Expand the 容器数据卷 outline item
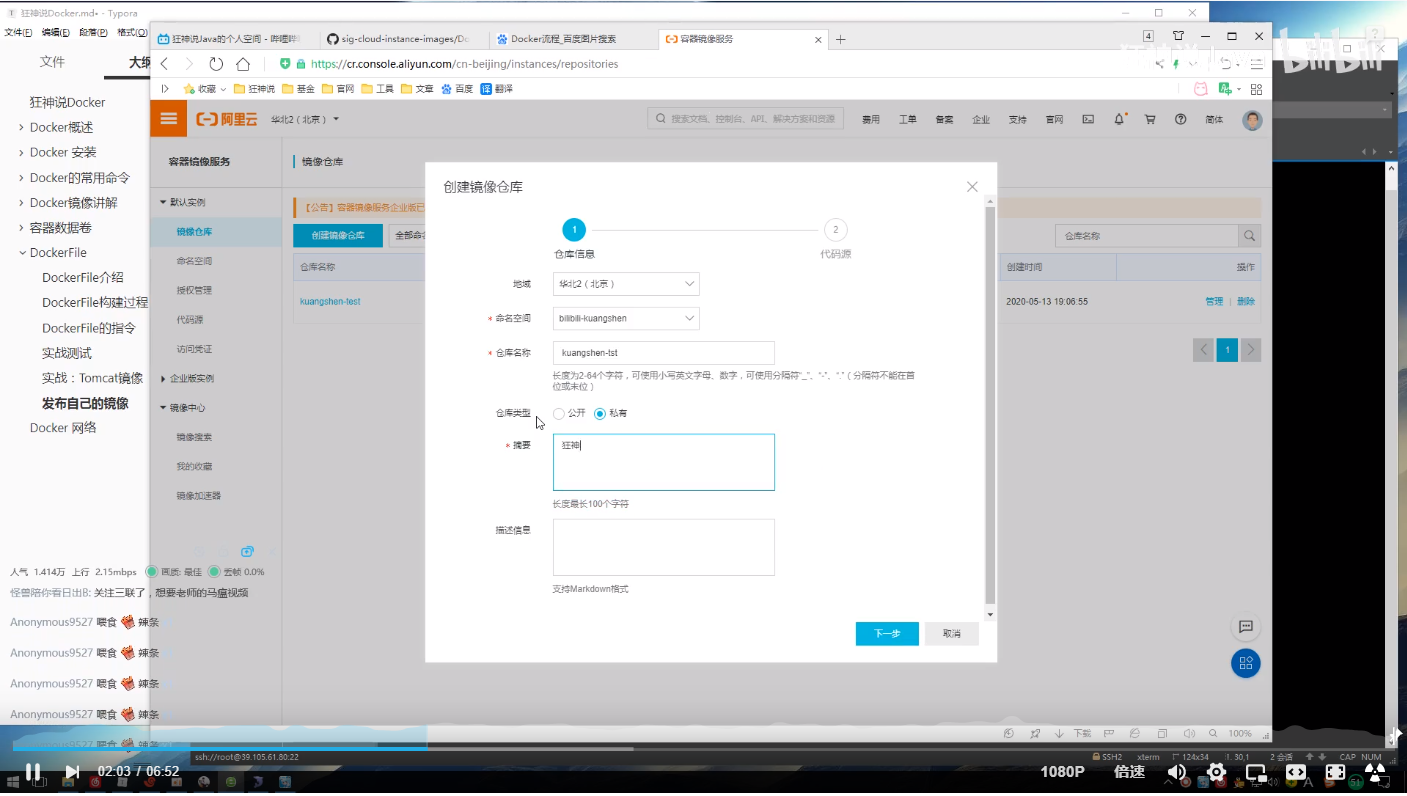1407x796 pixels. coord(22,228)
